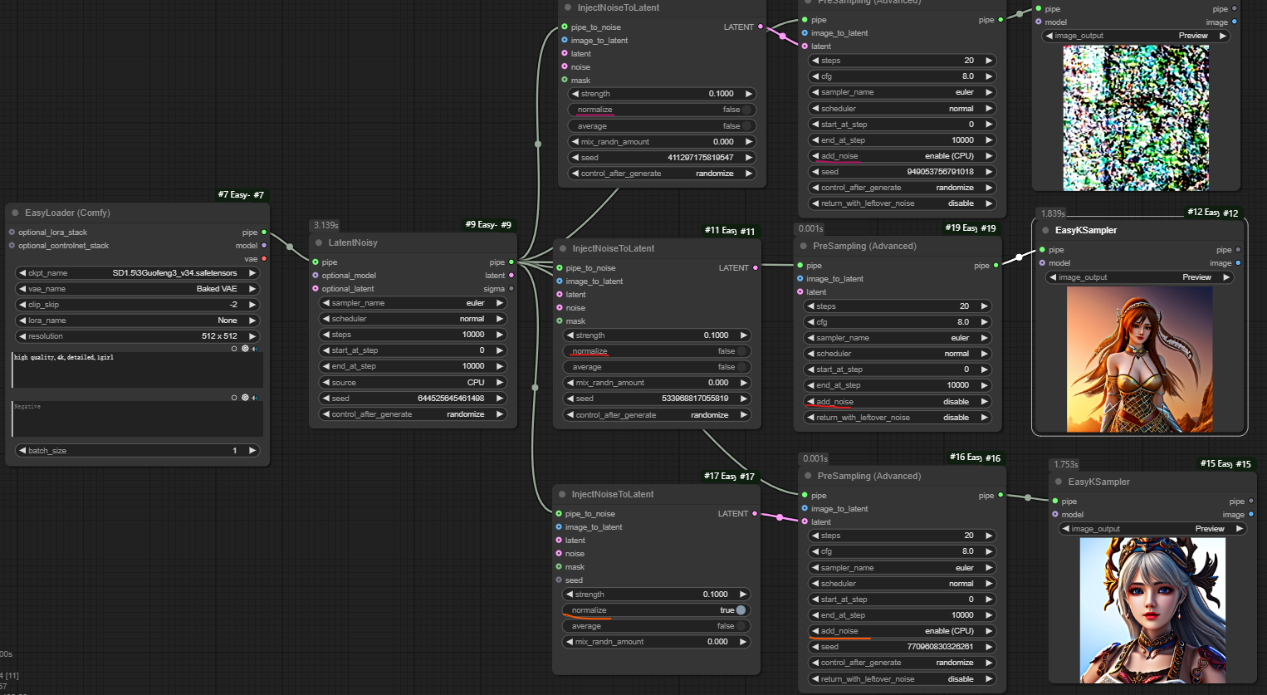
Task: Turn off normalize in InjectNoiseToLatent node #17
Action: coord(740,610)
